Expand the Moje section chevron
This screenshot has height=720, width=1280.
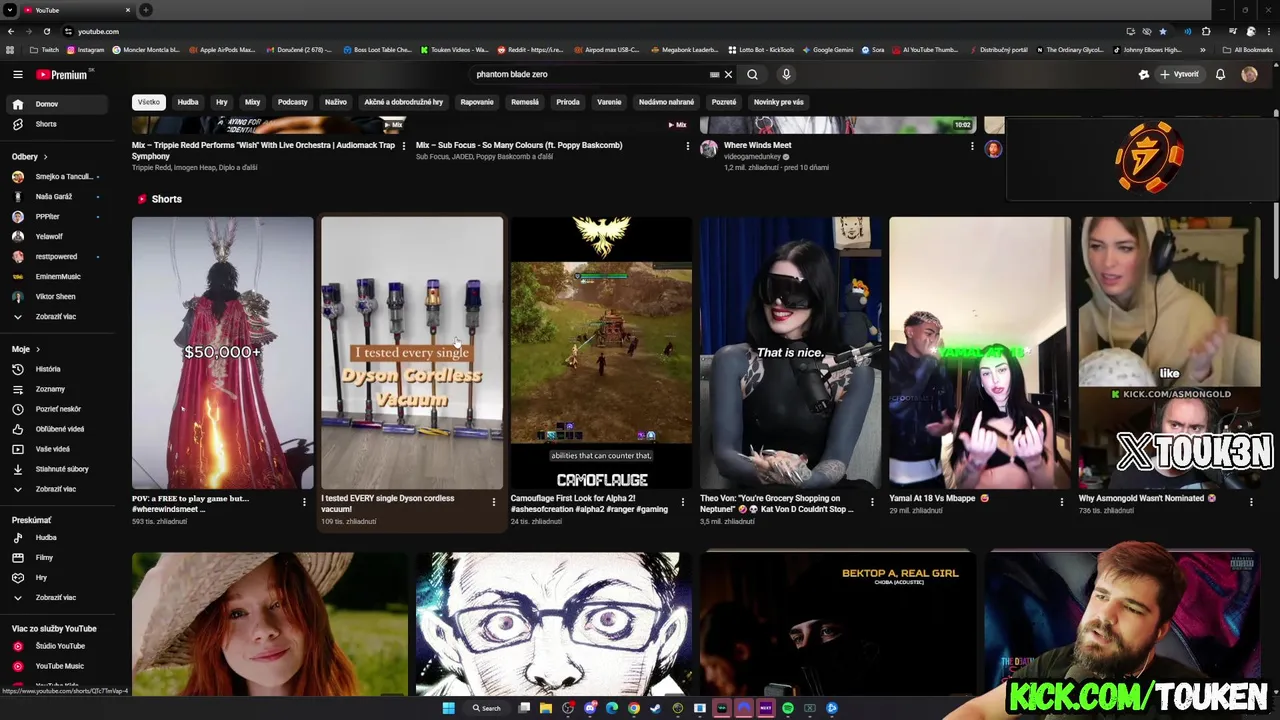tap(38, 349)
